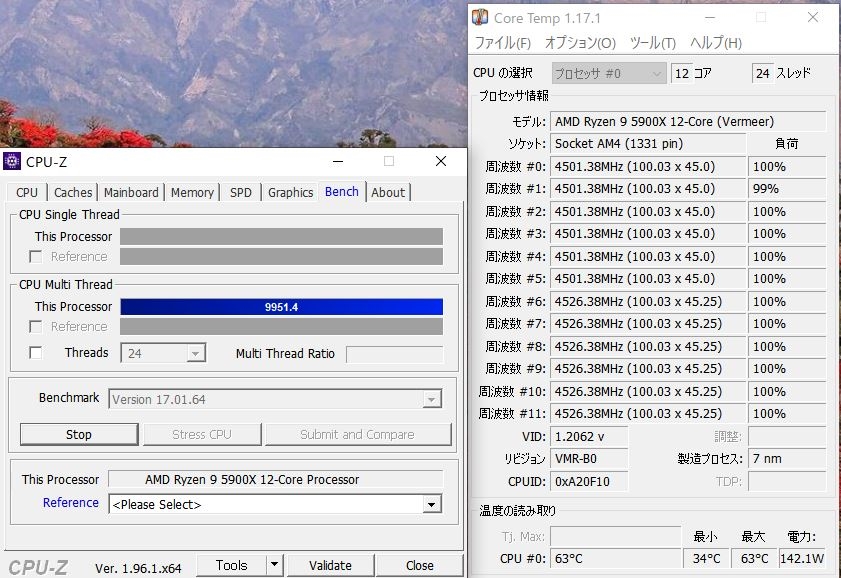Click Submit and Compare button
Viewport: 841px width, 578px height.
(x=357, y=434)
